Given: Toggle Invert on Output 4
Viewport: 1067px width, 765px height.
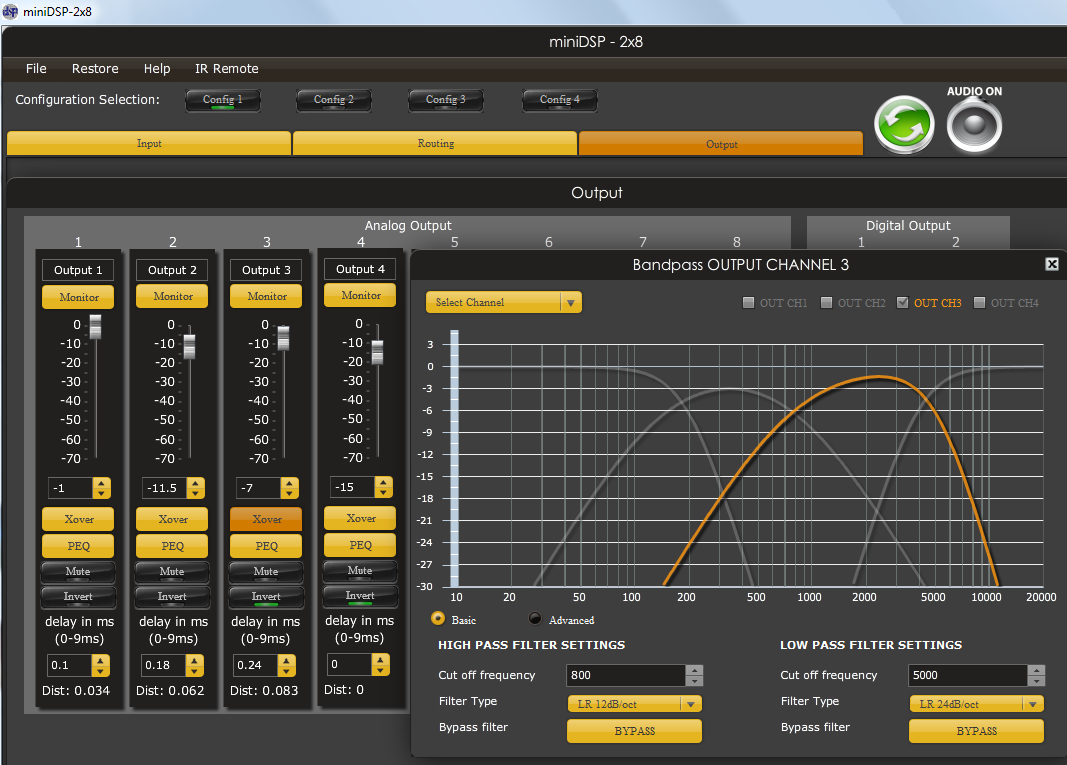Looking at the screenshot, I should pyautogui.click(x=360, y=596).
